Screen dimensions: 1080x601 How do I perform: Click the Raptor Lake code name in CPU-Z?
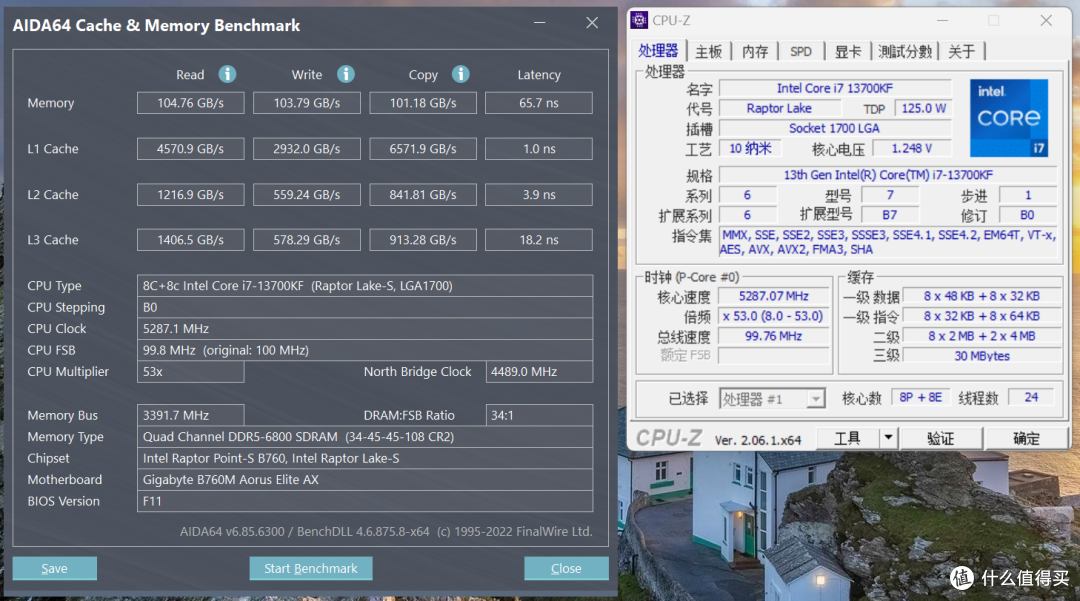click(x=779, y=108)
